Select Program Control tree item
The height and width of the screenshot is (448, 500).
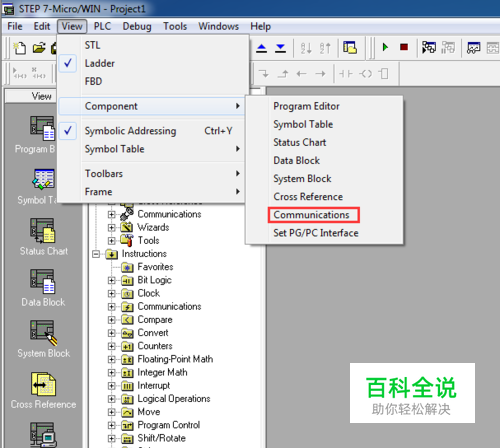click(169, 425)
